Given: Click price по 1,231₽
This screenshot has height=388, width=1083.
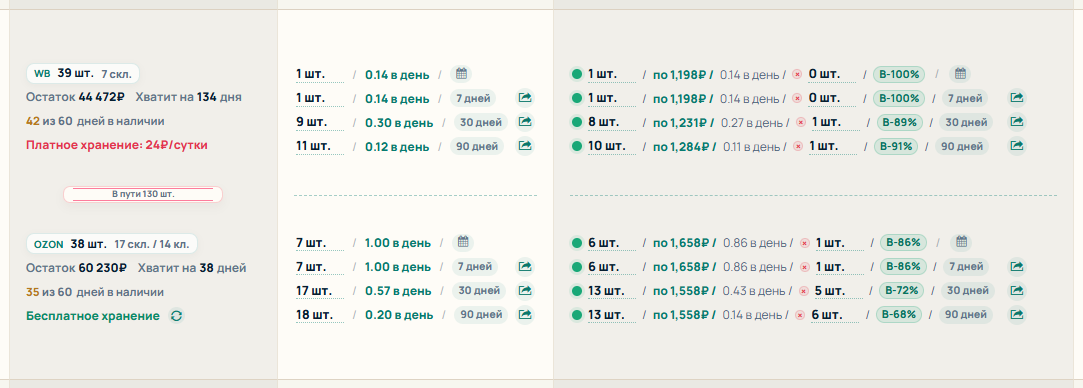Looking at the screenshot, I should click(x=682, y=122).
